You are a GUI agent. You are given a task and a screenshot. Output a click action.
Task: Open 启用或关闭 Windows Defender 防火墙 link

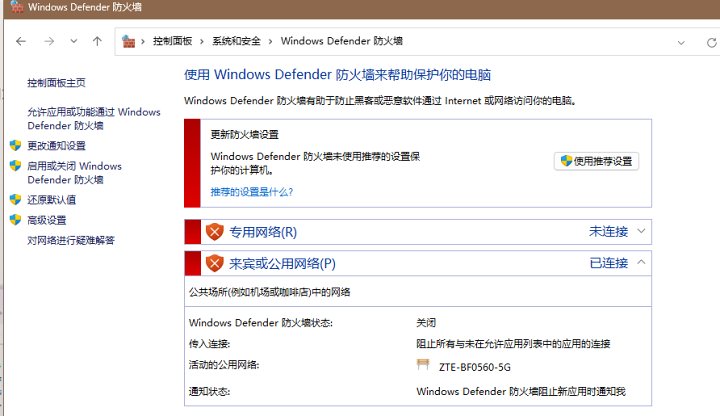click(74, 173)
